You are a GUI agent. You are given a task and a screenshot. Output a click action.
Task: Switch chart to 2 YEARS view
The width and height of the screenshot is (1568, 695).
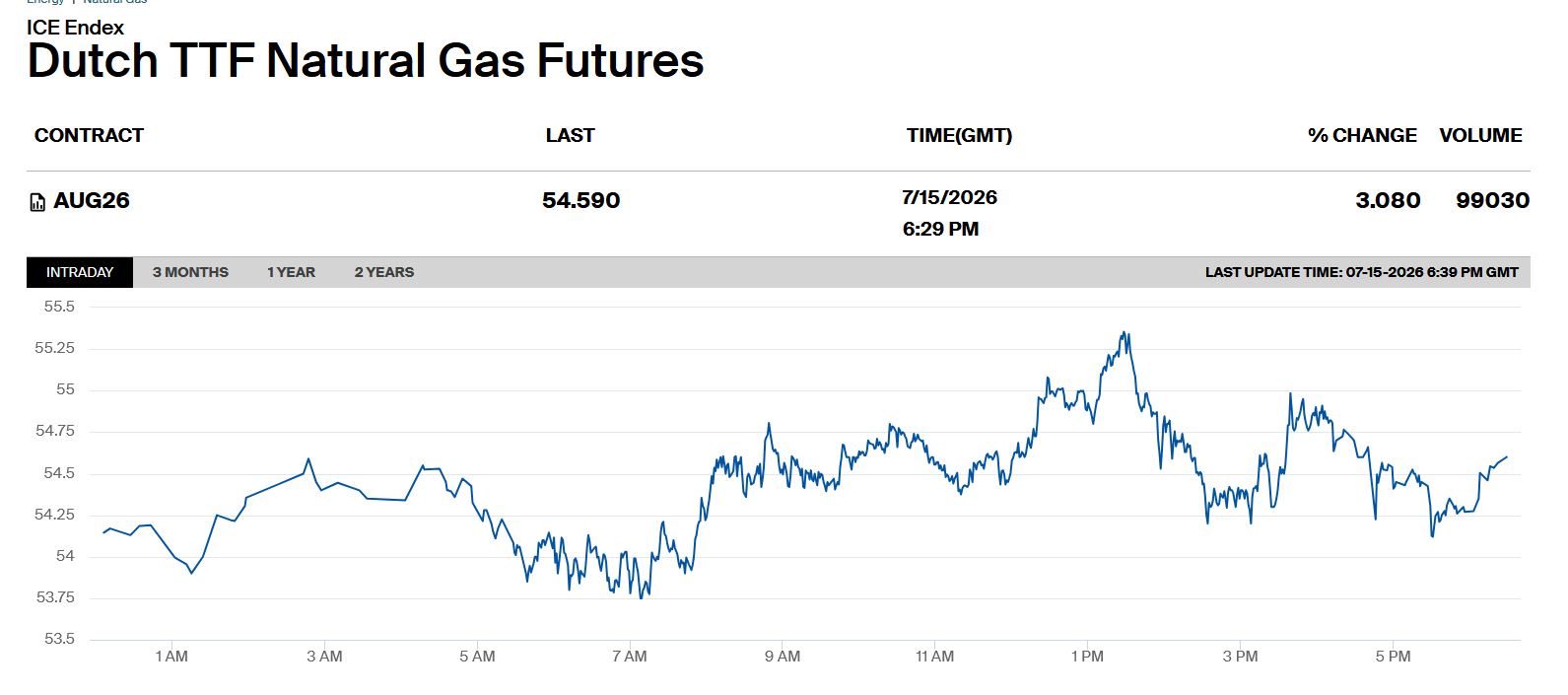[384, 272]
